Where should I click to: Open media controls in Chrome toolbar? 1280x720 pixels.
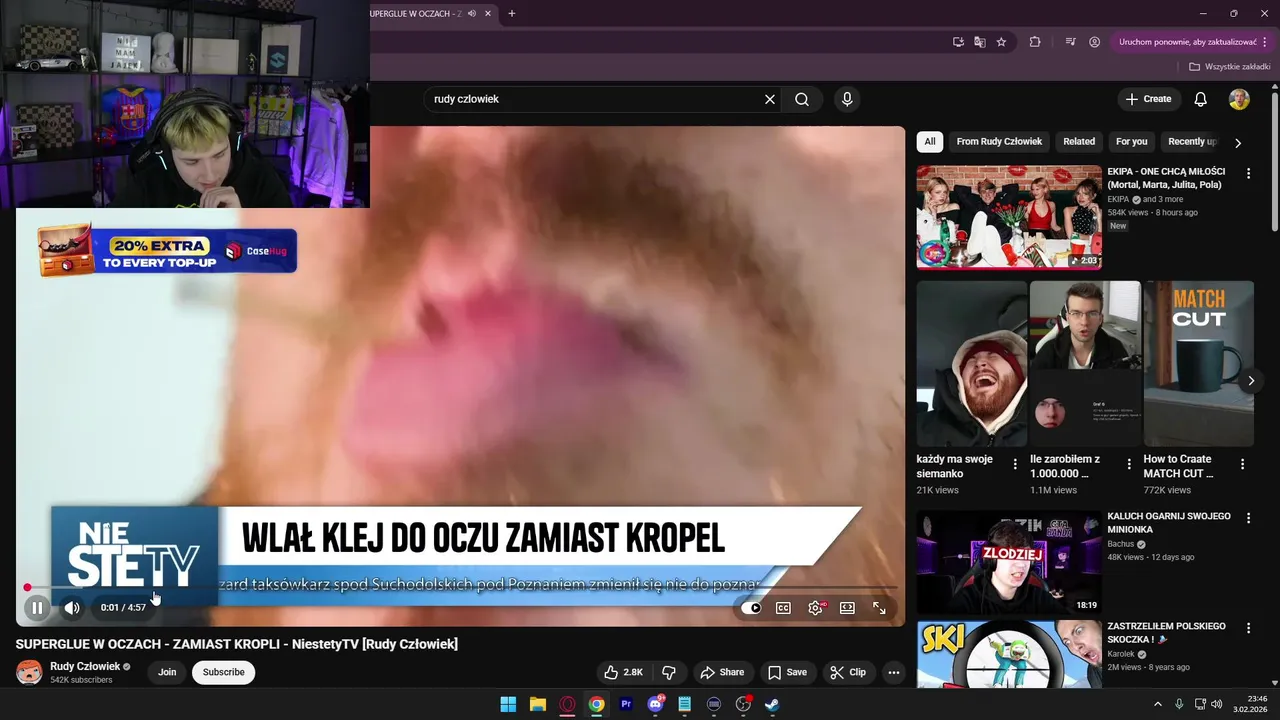1070,42
